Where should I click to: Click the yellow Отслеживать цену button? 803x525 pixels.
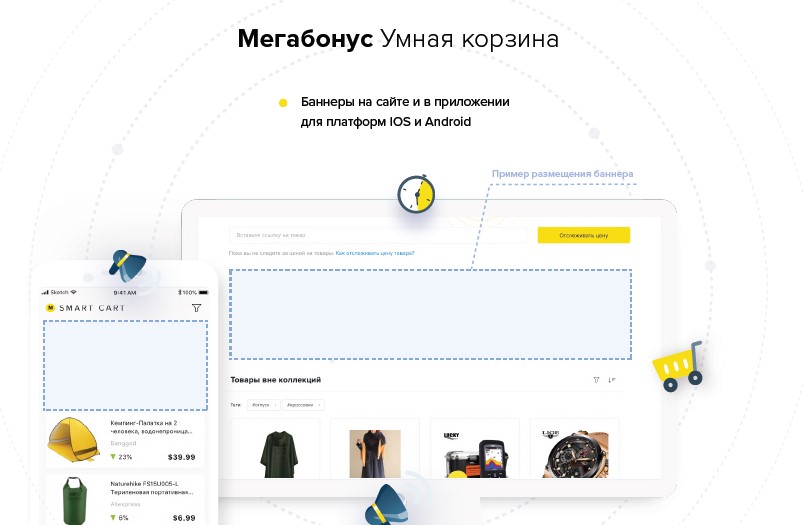(x=583, y=235)
